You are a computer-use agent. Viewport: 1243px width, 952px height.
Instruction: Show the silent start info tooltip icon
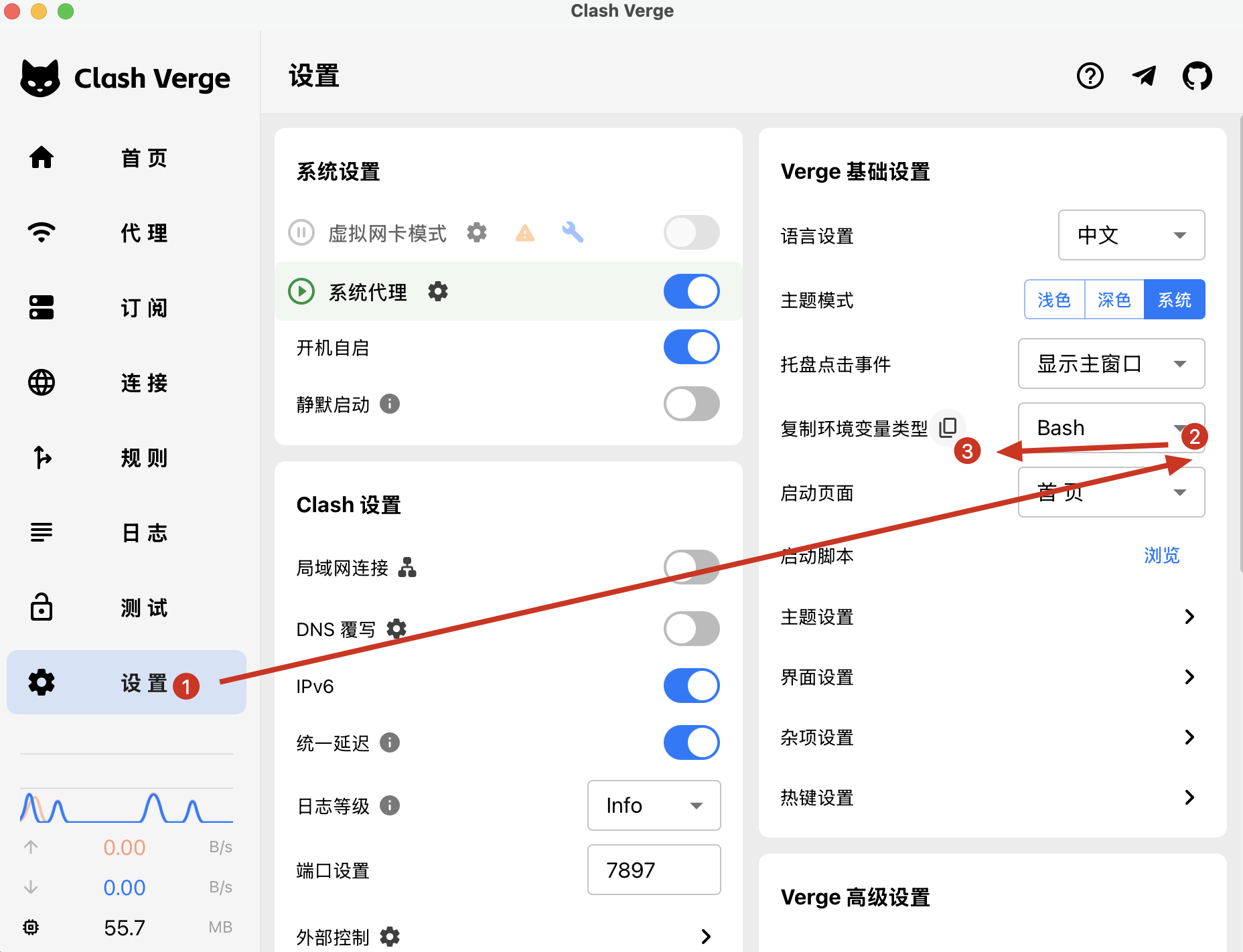click(390, 404)
